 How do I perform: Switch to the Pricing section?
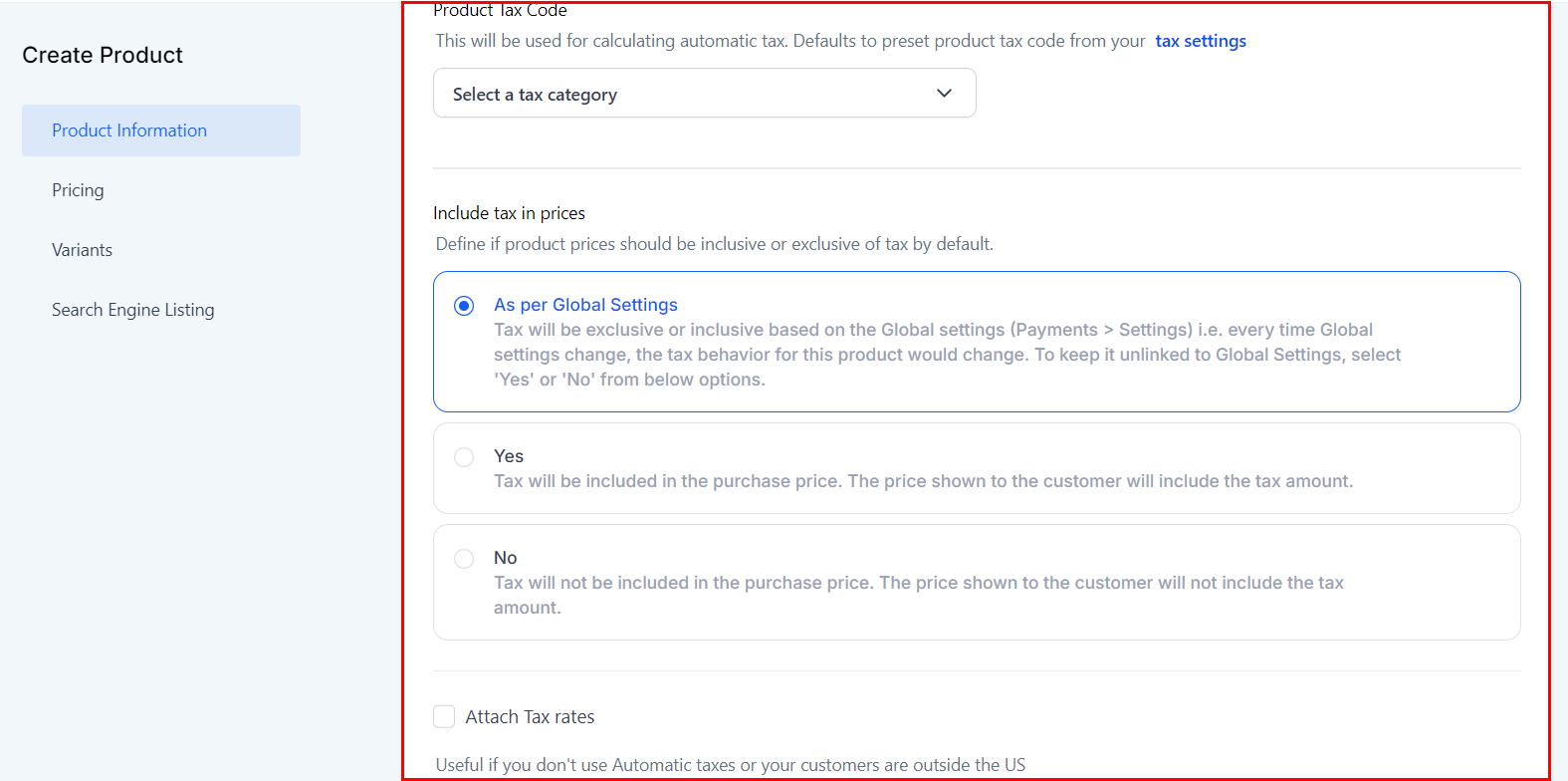[78, 190]
